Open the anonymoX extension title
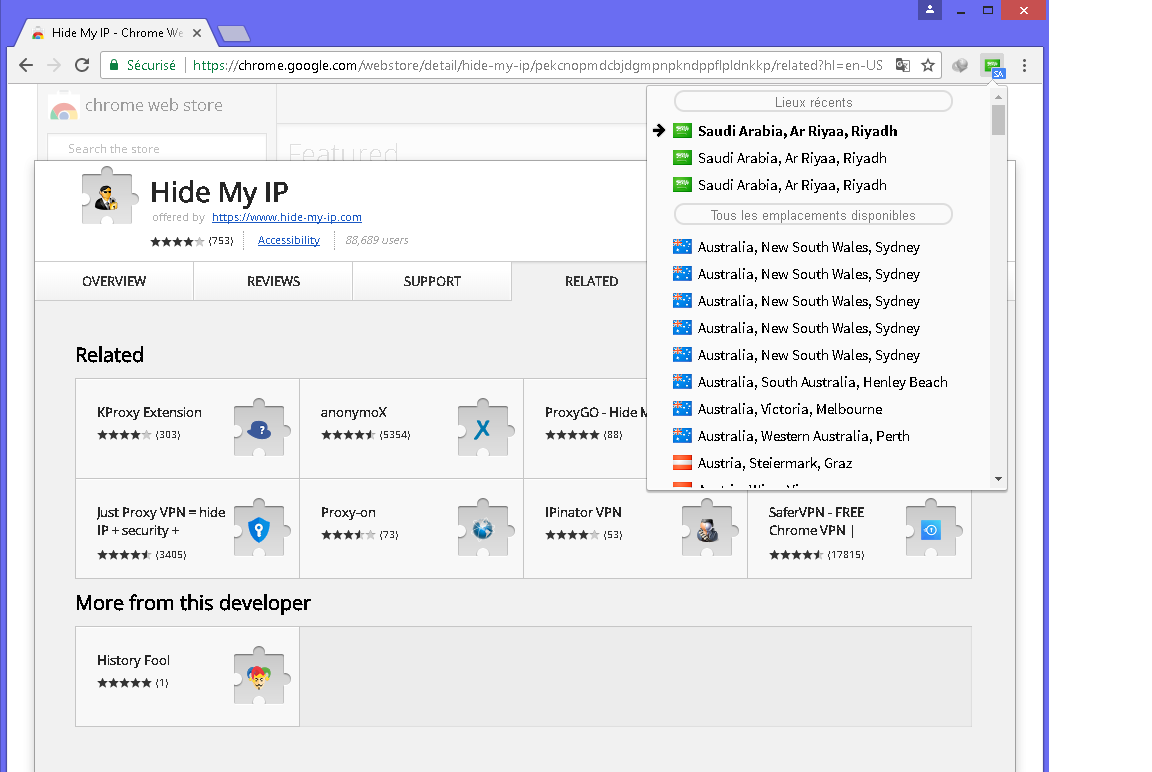The image size is (1152, 772). (353, 413)
